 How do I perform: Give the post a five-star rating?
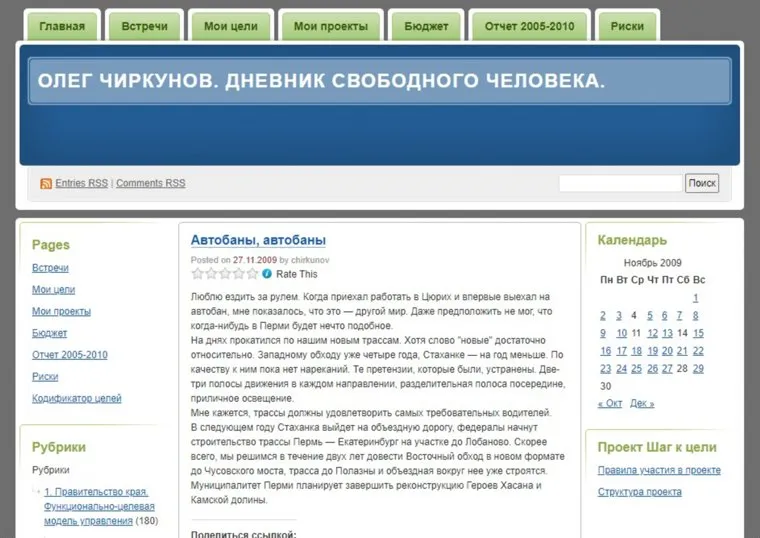[x=252, y=274]
